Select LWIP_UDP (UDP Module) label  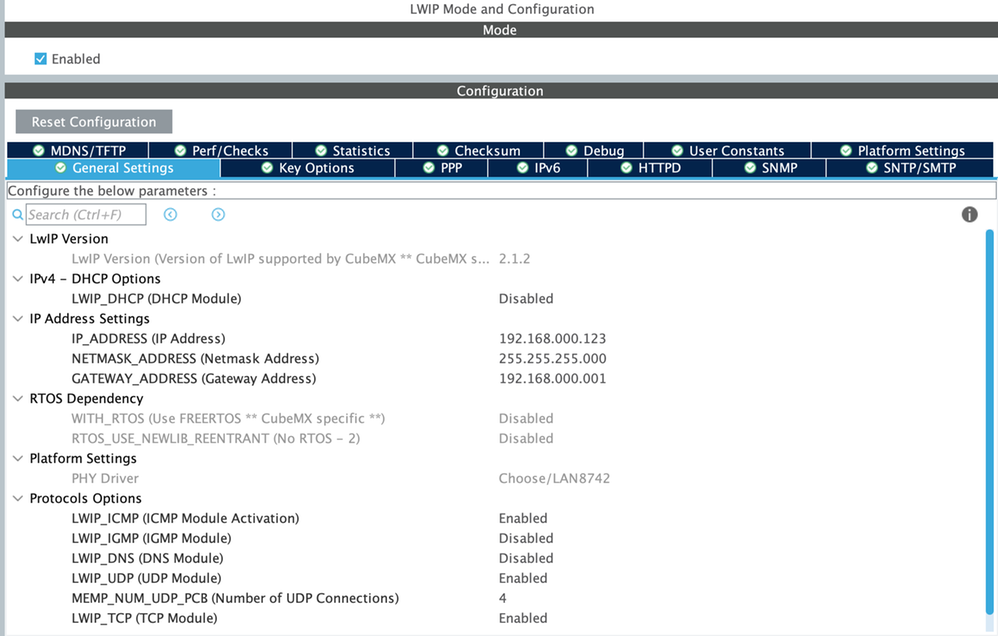pos(146,578)
